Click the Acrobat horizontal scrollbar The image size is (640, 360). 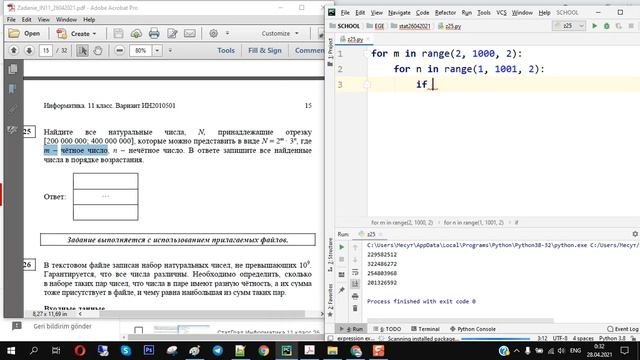click(x=202, y=314)
